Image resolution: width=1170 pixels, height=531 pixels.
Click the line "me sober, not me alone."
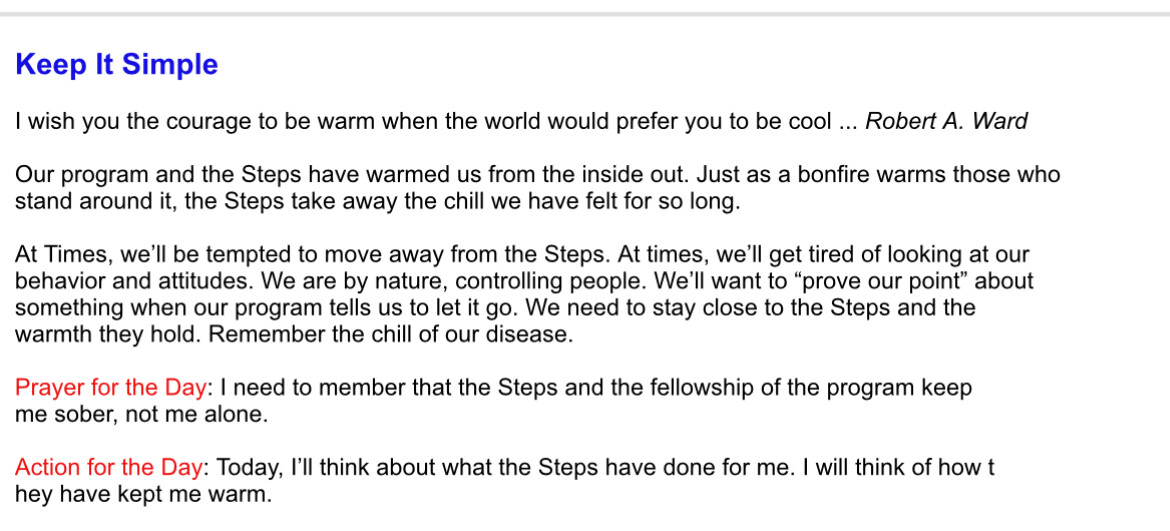pos(141,414)
